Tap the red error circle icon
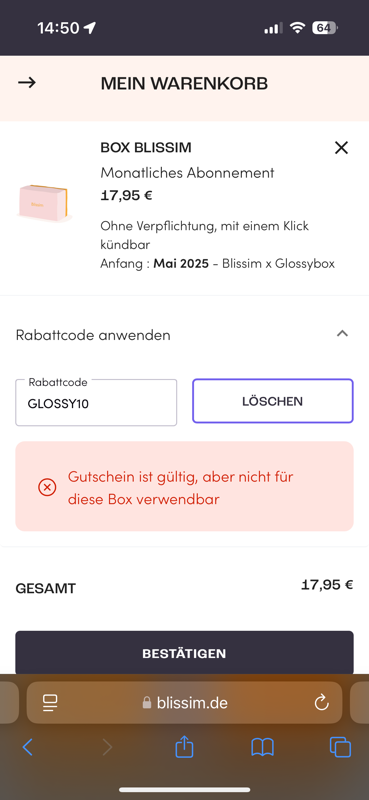 point(47,488)
